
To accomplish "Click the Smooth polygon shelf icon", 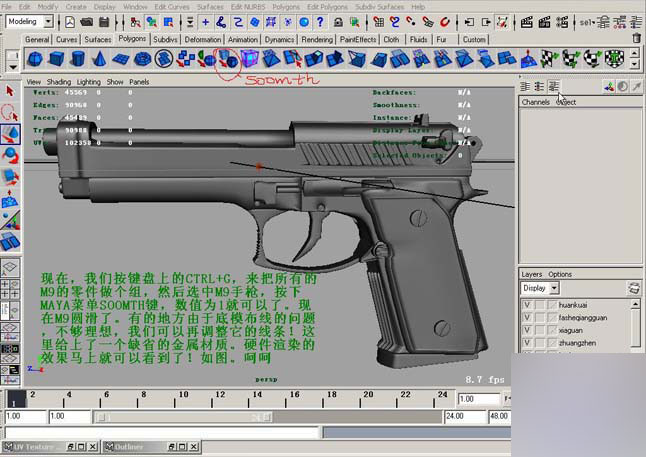I will [228, 59].
